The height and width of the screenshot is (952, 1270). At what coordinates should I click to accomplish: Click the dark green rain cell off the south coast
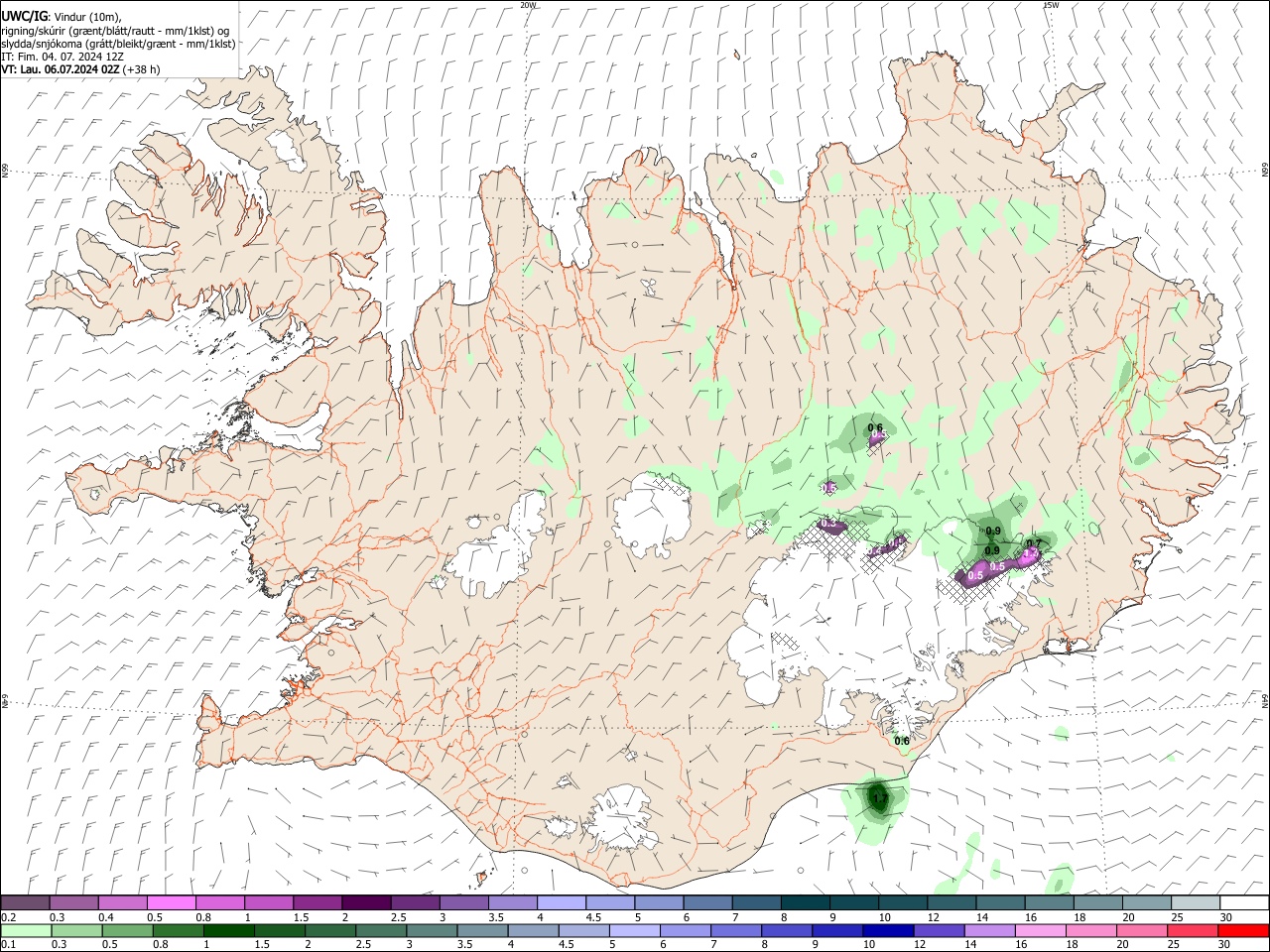(879, 796)
